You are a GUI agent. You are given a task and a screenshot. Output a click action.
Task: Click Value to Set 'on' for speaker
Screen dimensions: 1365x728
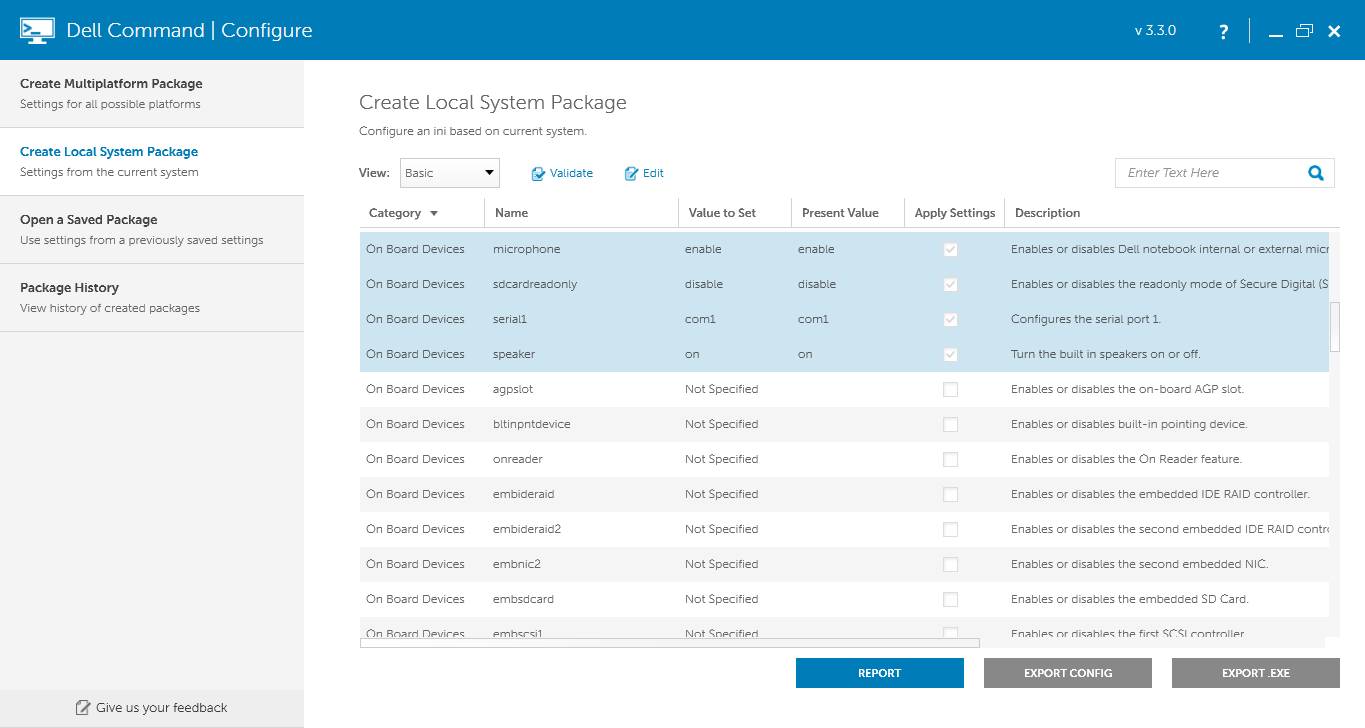[692, 355]
